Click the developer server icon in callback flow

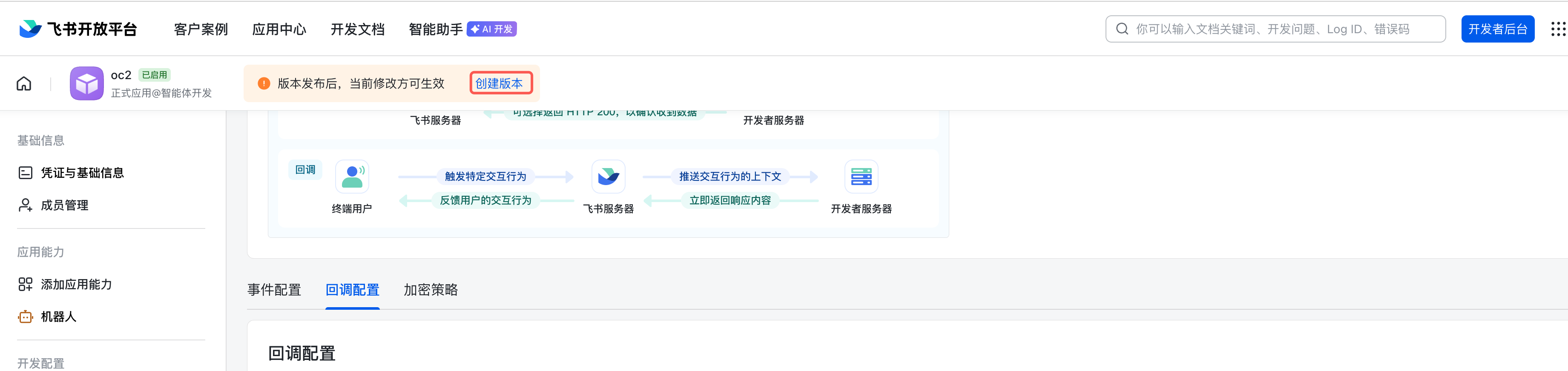(861, 177)
